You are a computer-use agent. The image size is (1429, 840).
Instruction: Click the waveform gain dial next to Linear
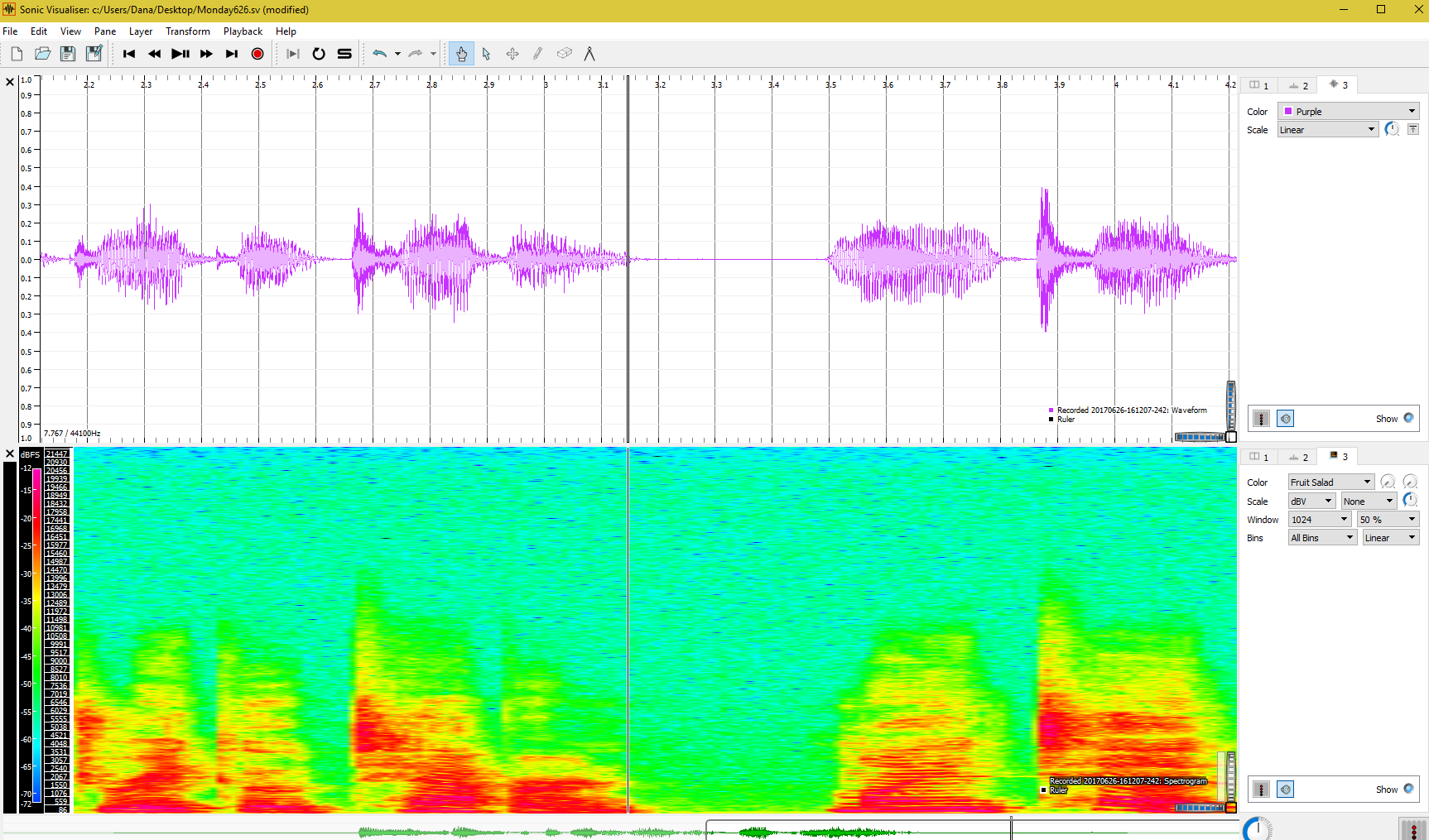pyautogui.click(x=1392, y=130)
